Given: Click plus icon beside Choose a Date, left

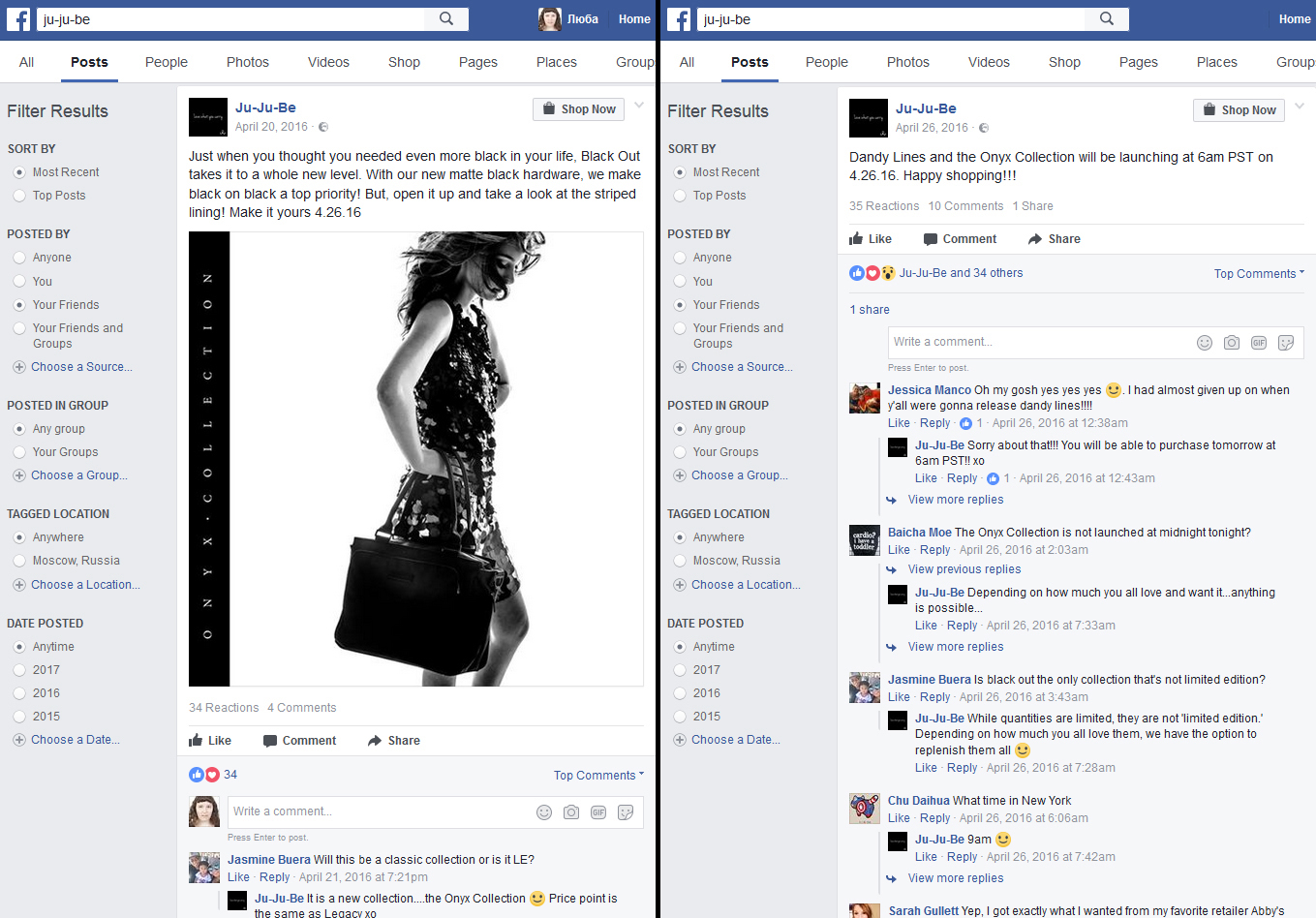Looking at the screenshot, I should (x=19, y=740).
